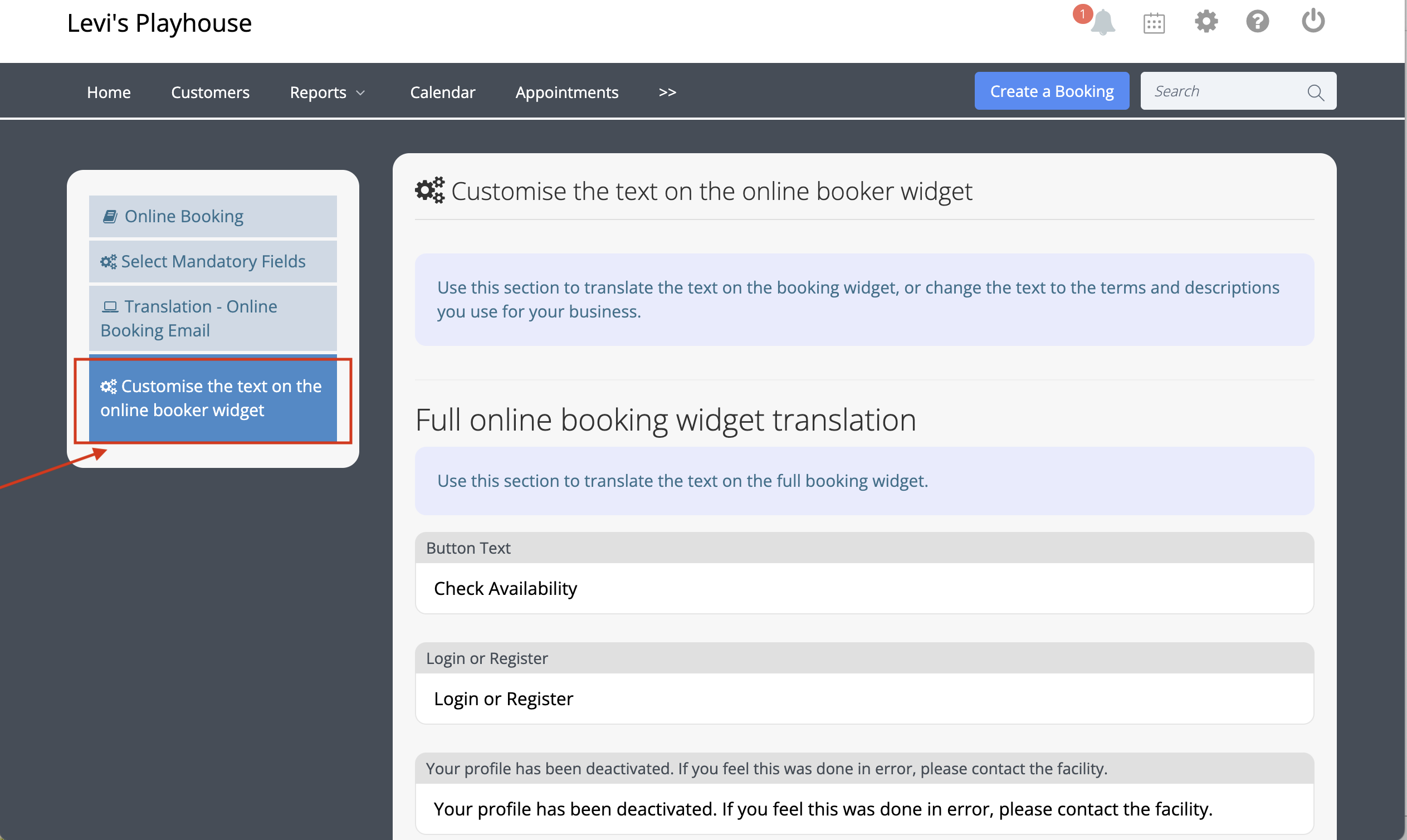Expand the Reports dropdown menu
This screenshot has width=1407, height=840.
(x=327, y=92)
